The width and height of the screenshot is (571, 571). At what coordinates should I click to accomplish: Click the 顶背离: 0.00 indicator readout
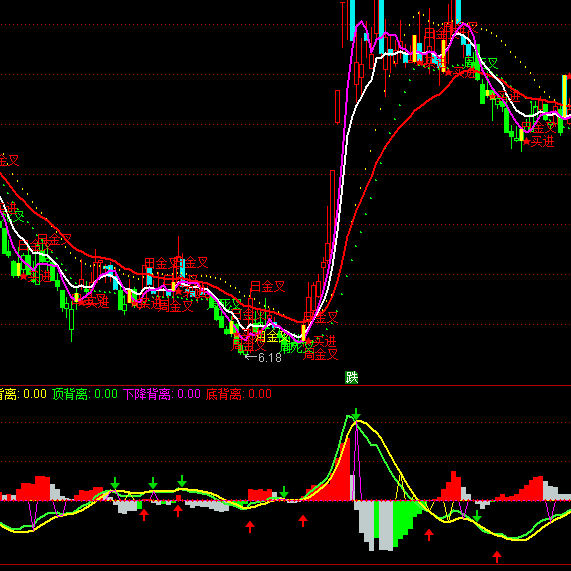[85, 394]
